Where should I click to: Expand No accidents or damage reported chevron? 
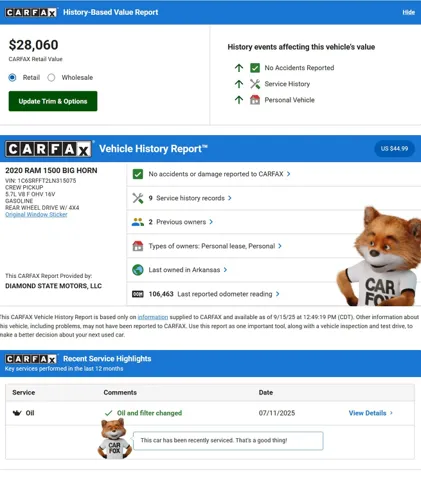tap(289, 174)
